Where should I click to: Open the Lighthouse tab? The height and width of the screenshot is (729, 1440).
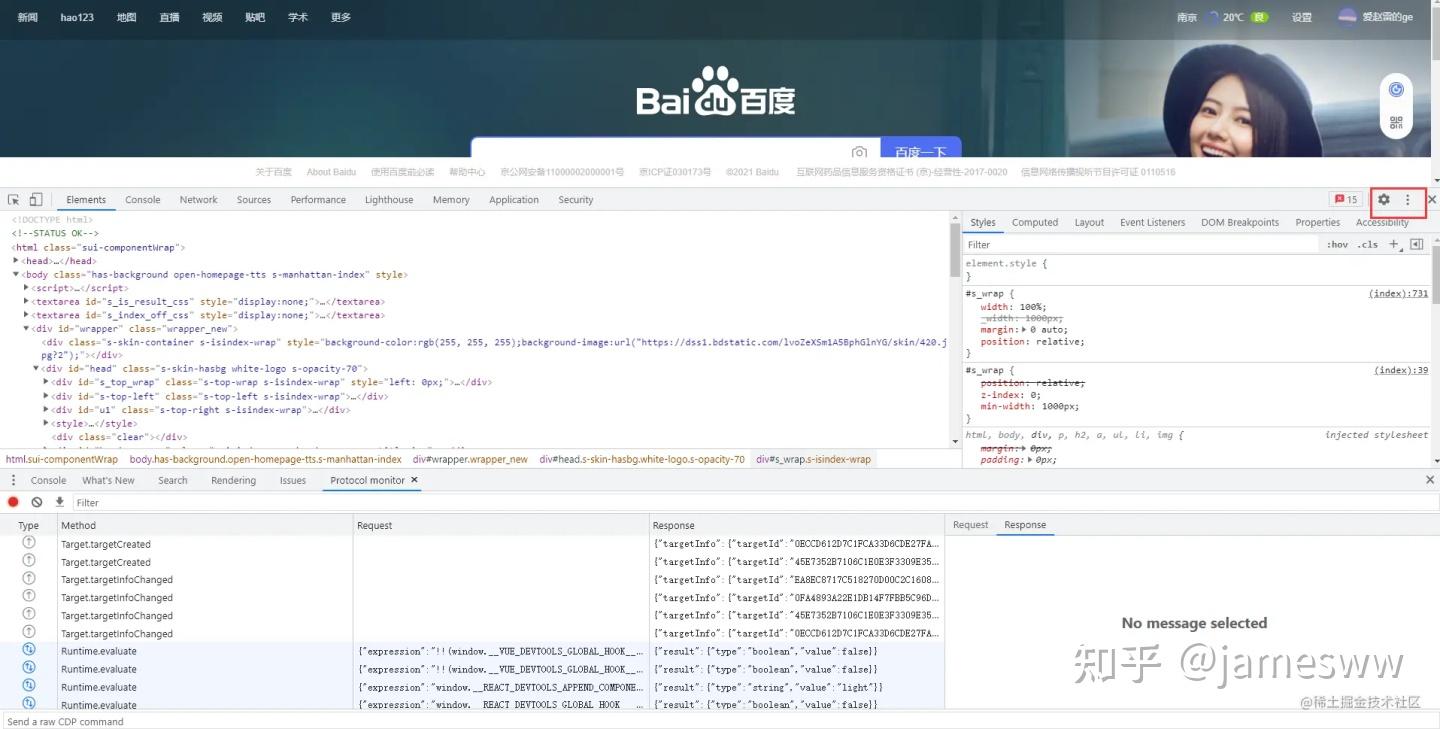[389, 200]
